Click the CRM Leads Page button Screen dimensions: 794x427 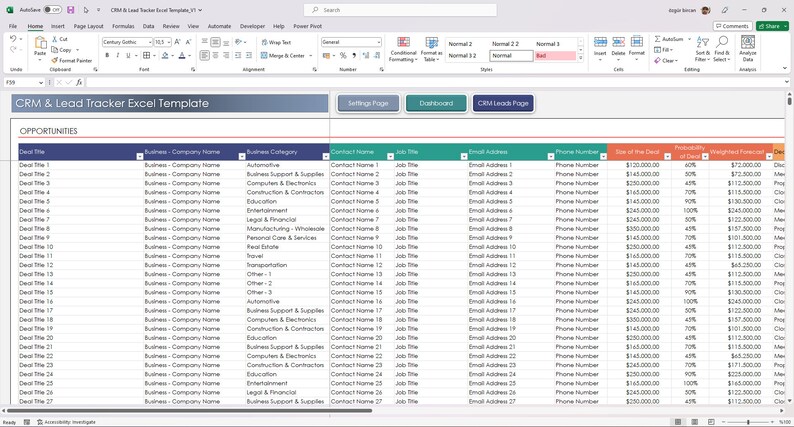(503, 103)
